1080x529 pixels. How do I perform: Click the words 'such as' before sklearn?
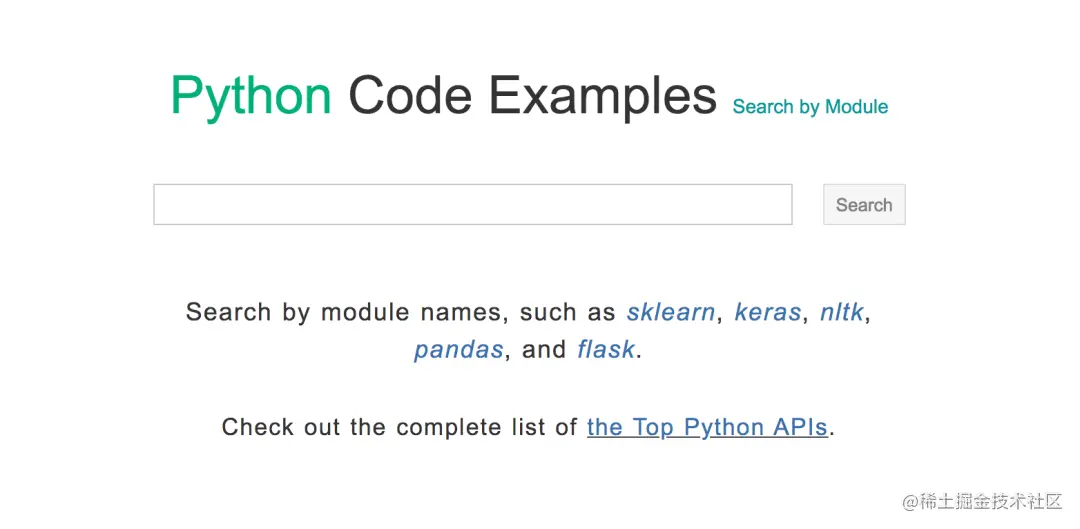coord(567,312)
